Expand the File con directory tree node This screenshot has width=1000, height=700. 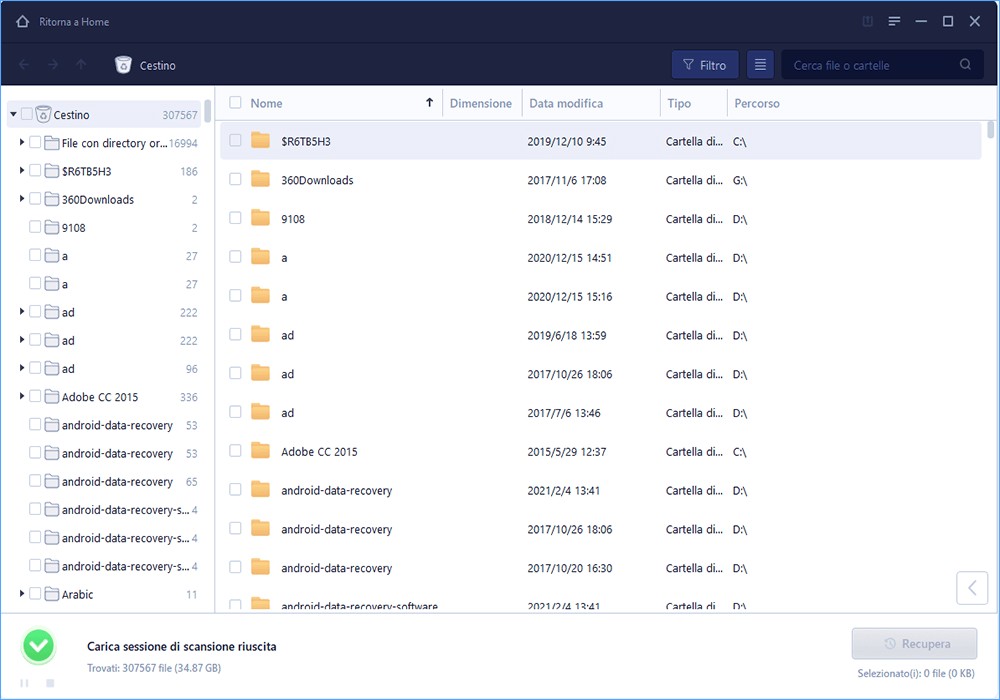(x=22, y=142)
